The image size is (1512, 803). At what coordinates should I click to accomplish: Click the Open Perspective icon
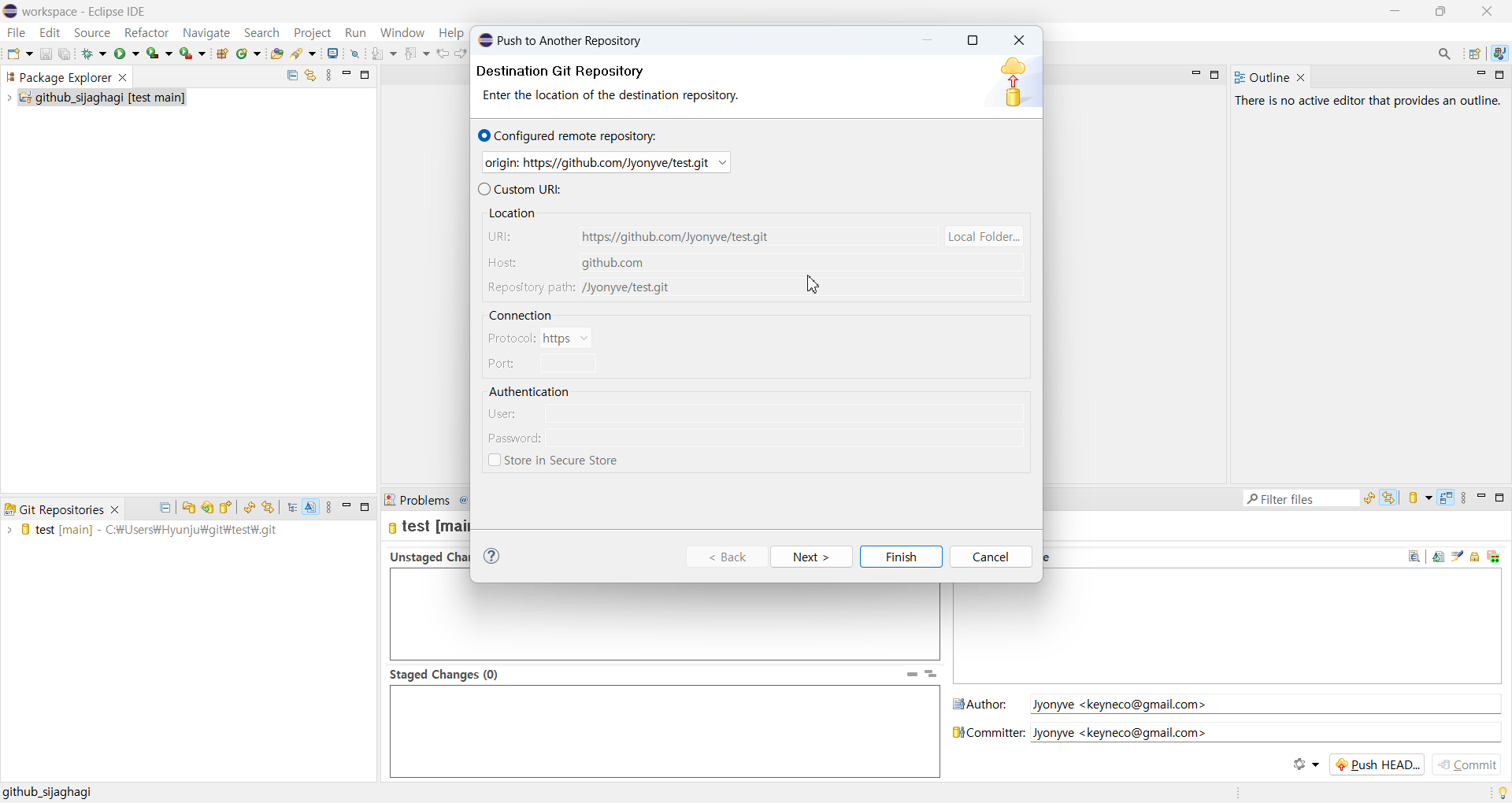(1476, 54)
